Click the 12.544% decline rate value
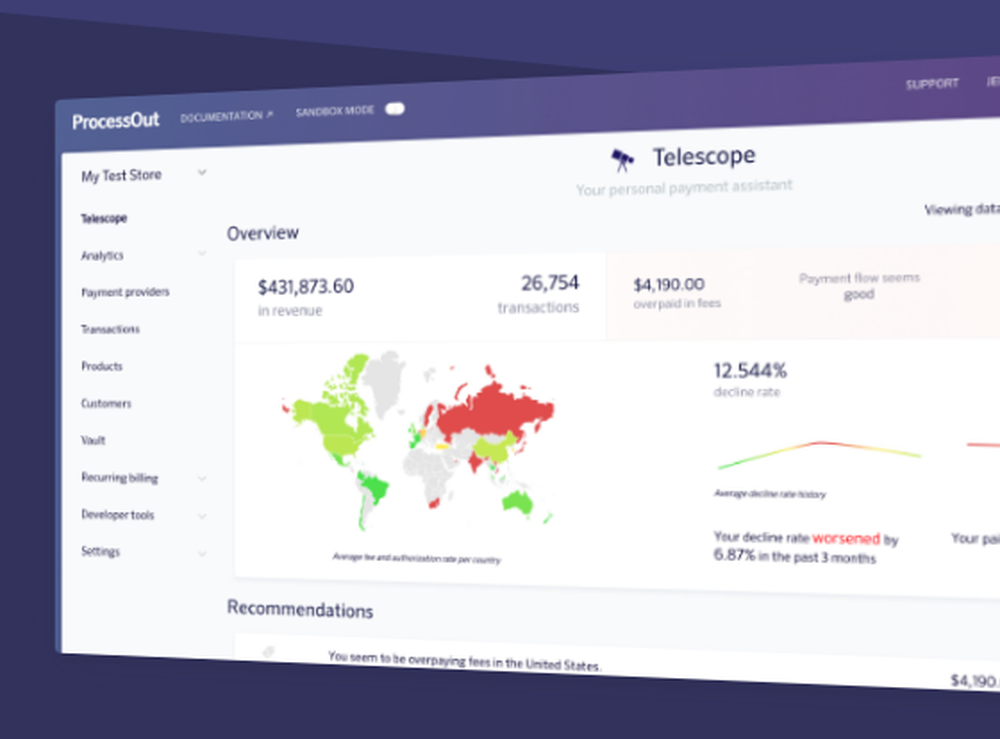The image size is (1000, 739). 750,370
